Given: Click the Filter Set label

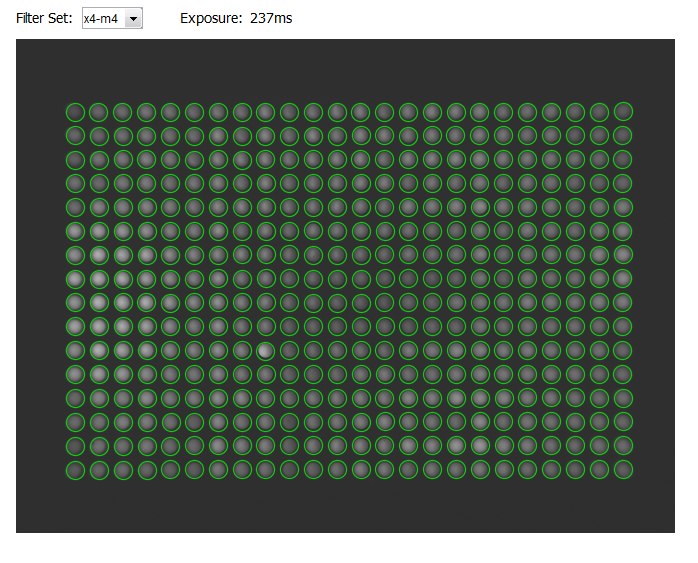Looking at the screenshot, I should (44, 19).
